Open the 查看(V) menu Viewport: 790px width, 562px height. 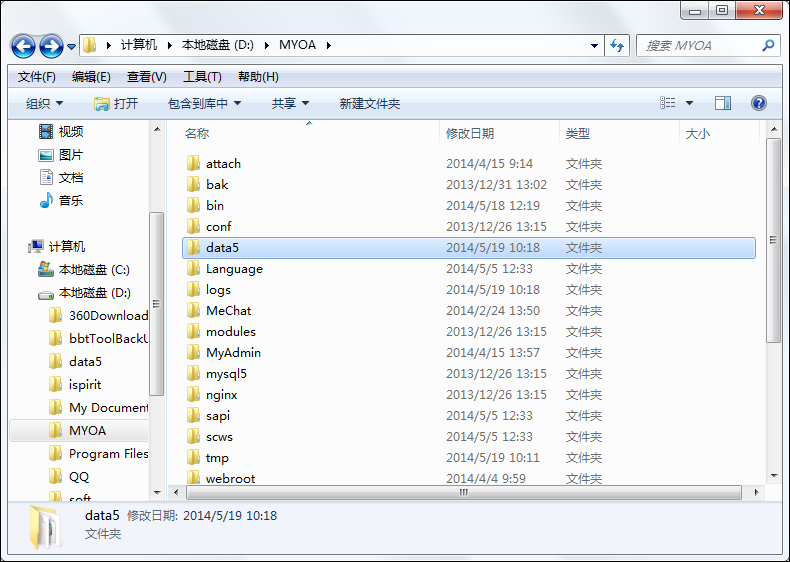[x=147, y=77]
